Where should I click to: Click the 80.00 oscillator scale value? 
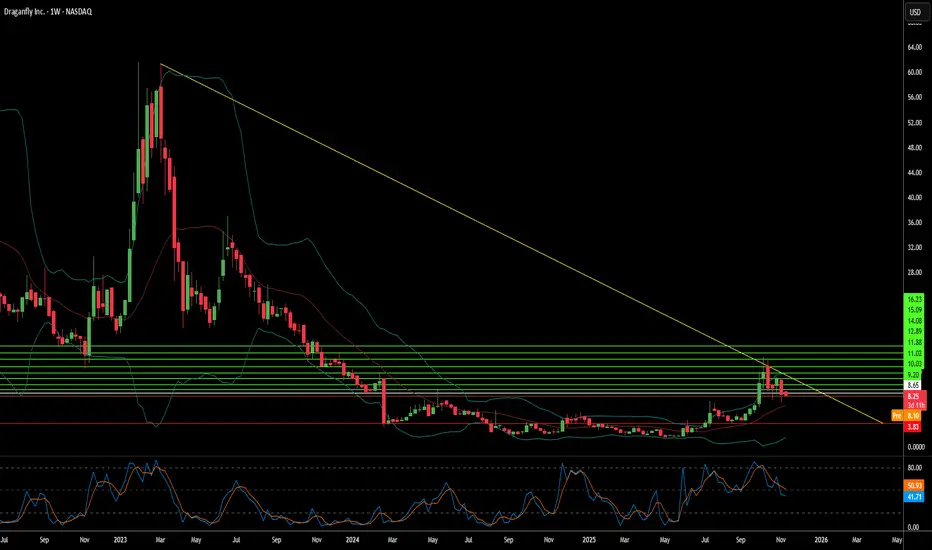914,468
